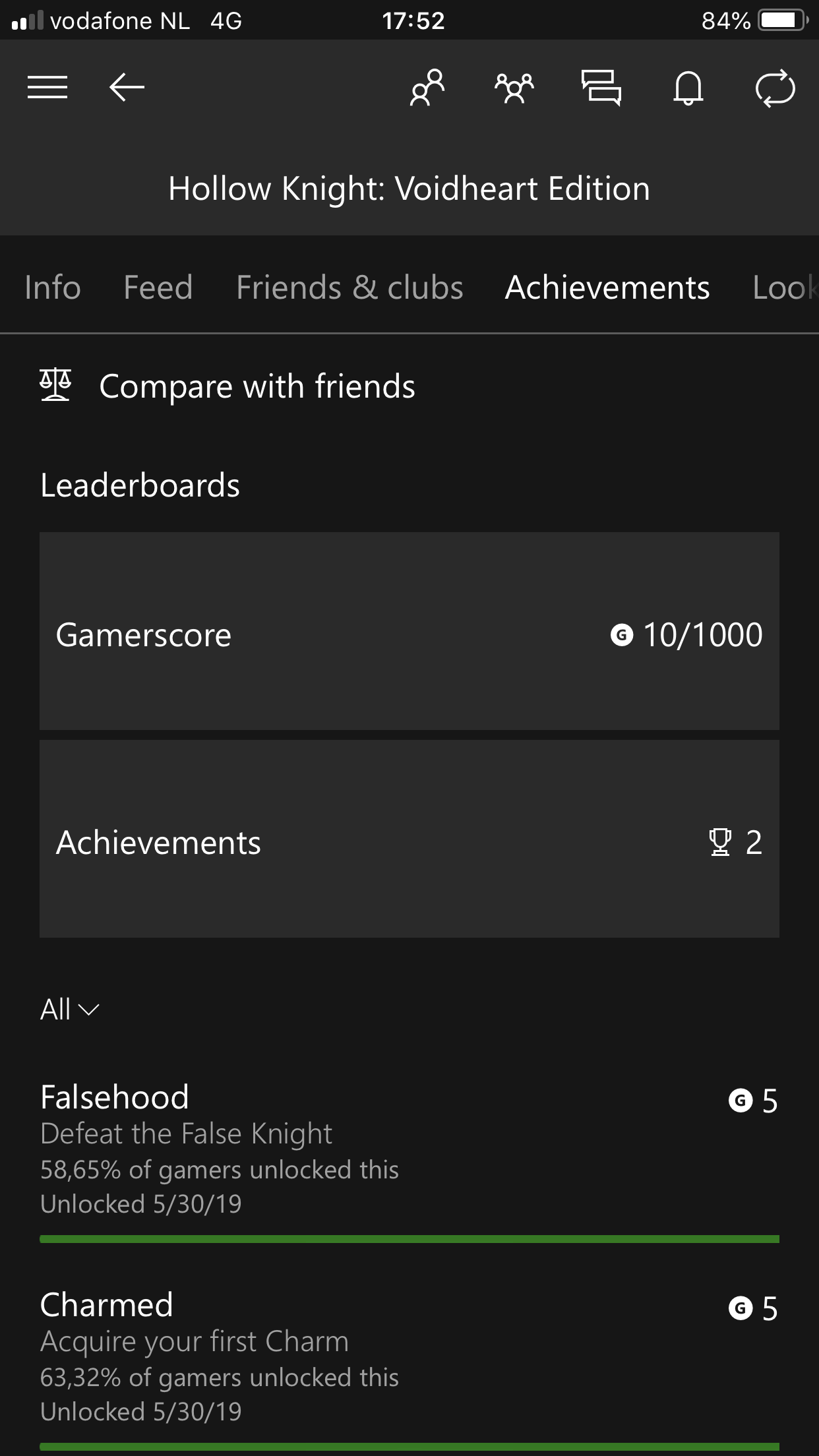Open the notifications bell
819x1456 pixels.
pos(688,87)
